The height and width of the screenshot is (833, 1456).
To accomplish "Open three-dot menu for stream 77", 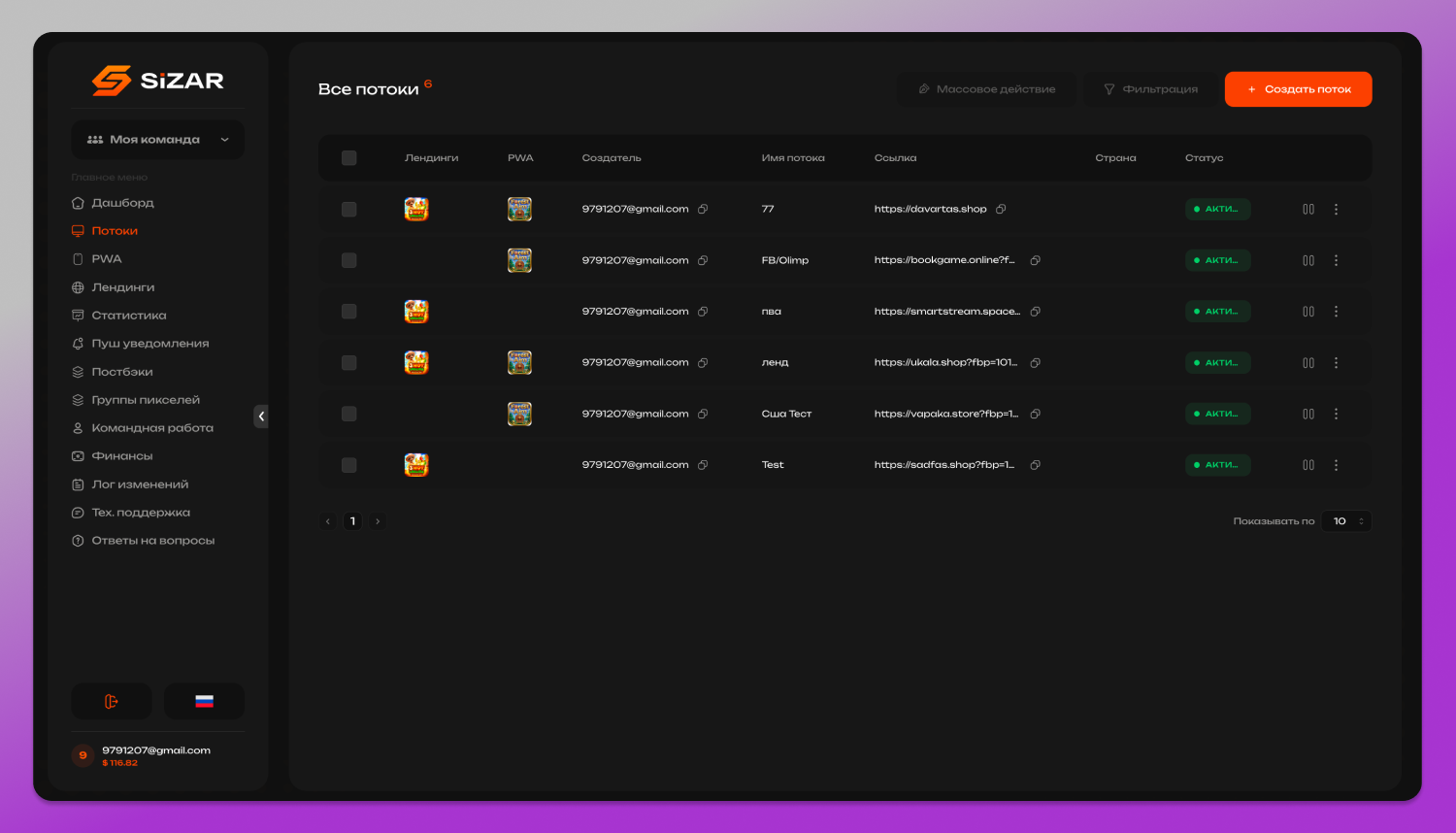I will point(1336,209).
